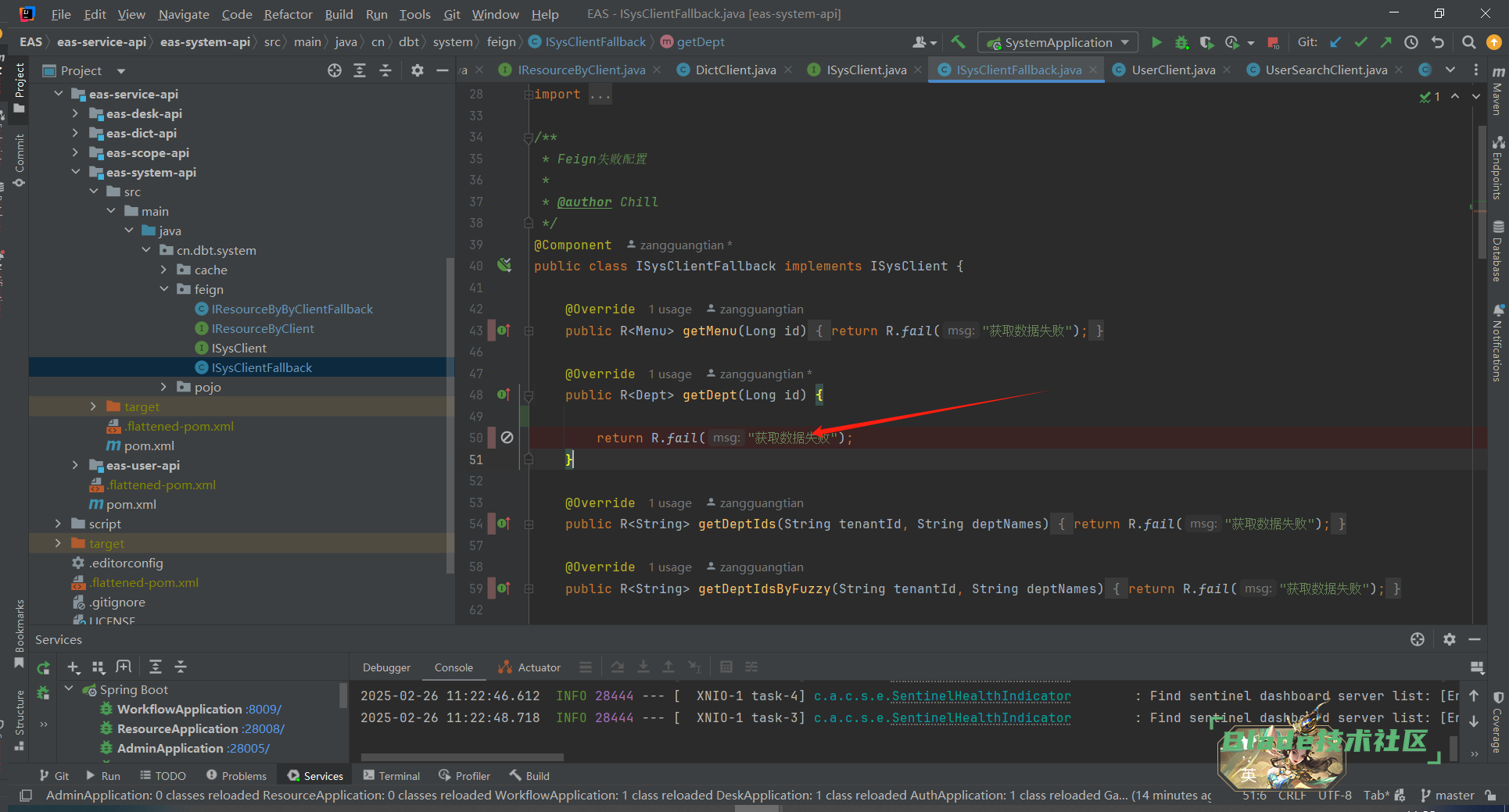The width and height of the screenshot is (1509, 812).
Task: Run with coverage shield icon
Action: pos(1206,42)
